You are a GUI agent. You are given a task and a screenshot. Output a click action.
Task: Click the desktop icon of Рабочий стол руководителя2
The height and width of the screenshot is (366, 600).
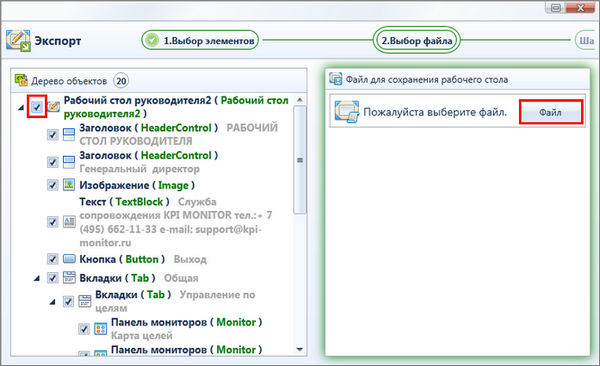click(54, 106)
